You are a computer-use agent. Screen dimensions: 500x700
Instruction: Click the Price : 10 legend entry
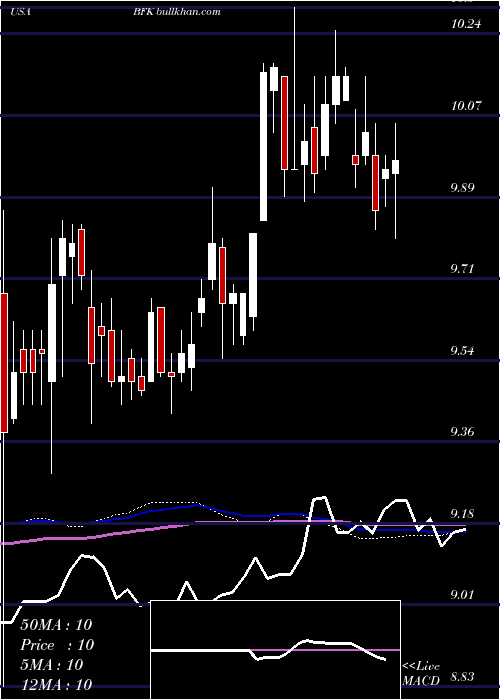(57, 645)
